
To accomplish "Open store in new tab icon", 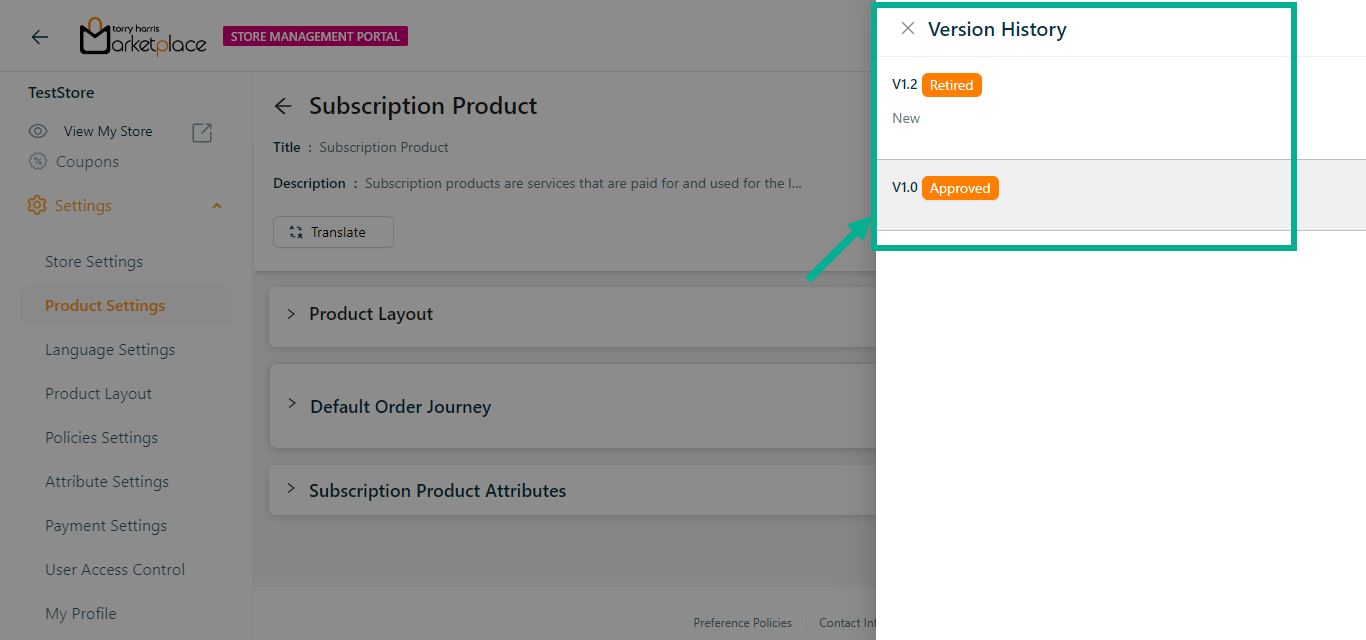I will click(202, 132).
